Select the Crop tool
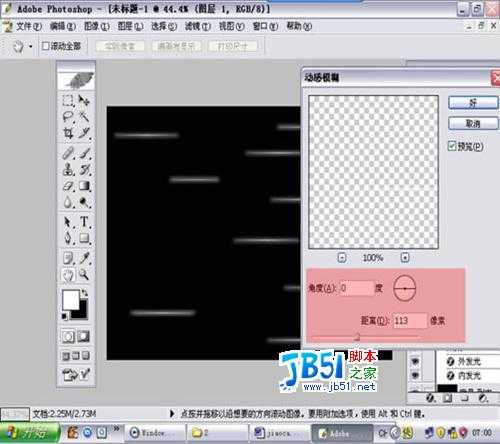Screen dimensions: 500x444 coord(68,133)
